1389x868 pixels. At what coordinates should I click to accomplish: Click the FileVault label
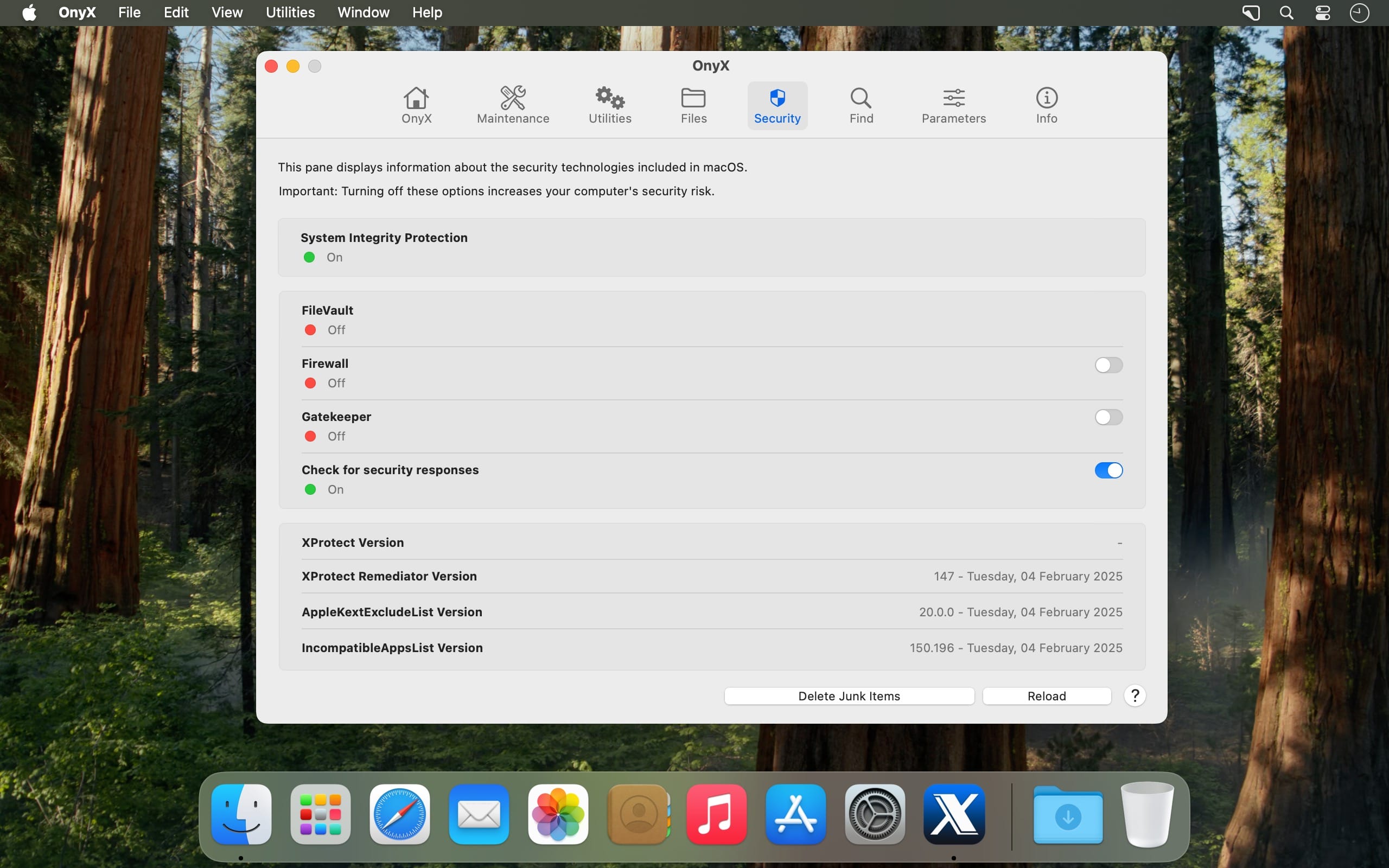point(327,310)
